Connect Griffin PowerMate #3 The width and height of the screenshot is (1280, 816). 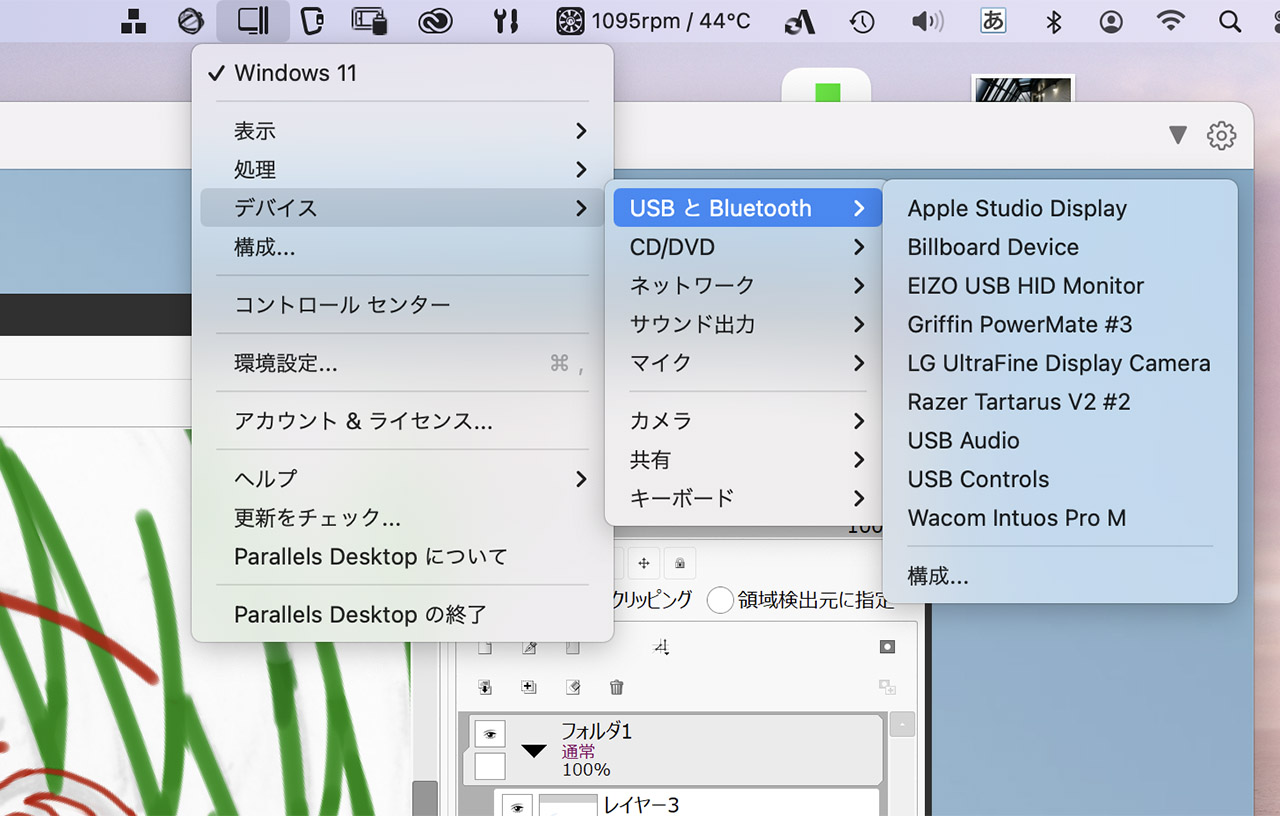(1060, 324)
